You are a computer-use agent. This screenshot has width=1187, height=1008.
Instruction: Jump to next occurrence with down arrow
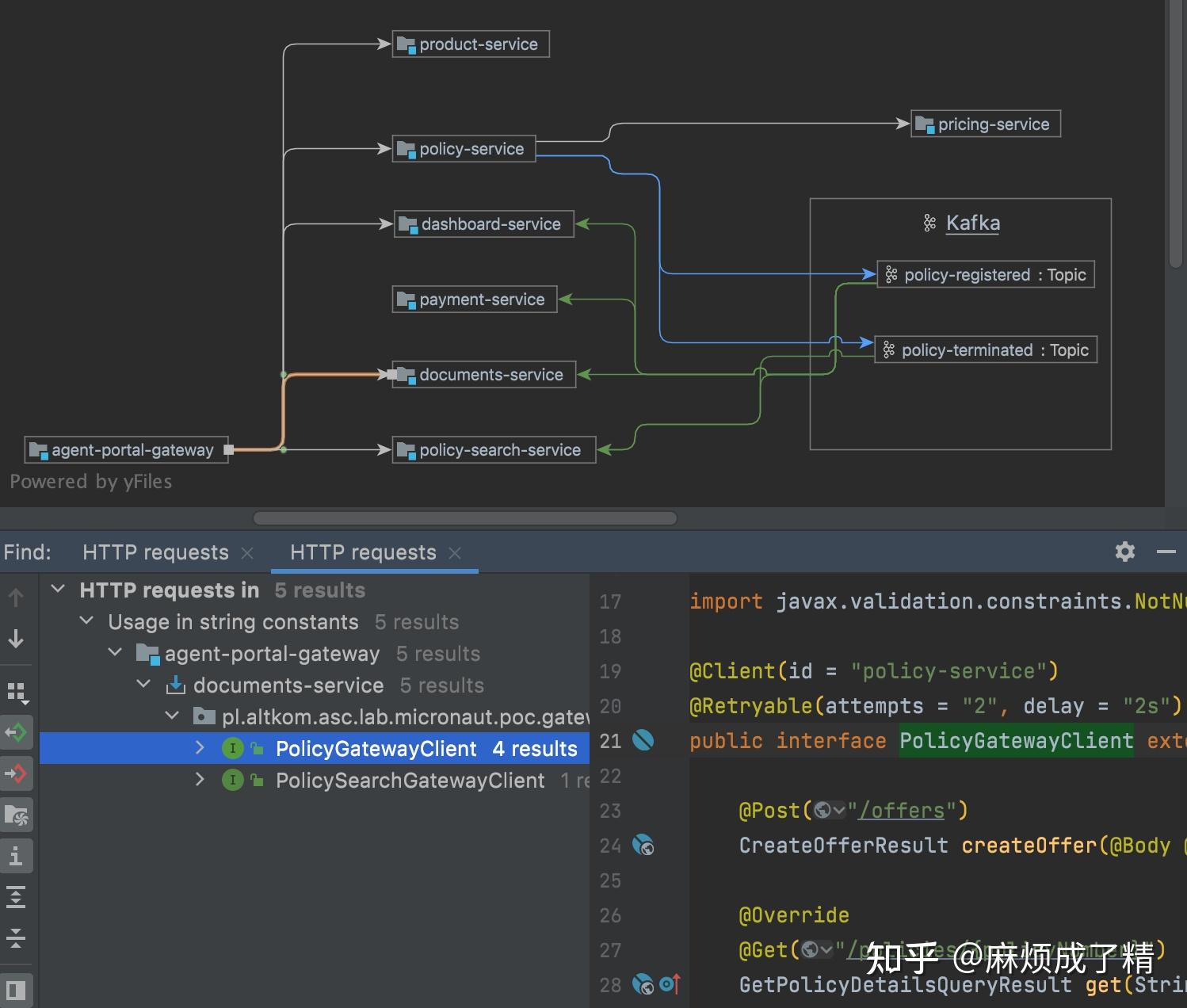tap(17, 640)
